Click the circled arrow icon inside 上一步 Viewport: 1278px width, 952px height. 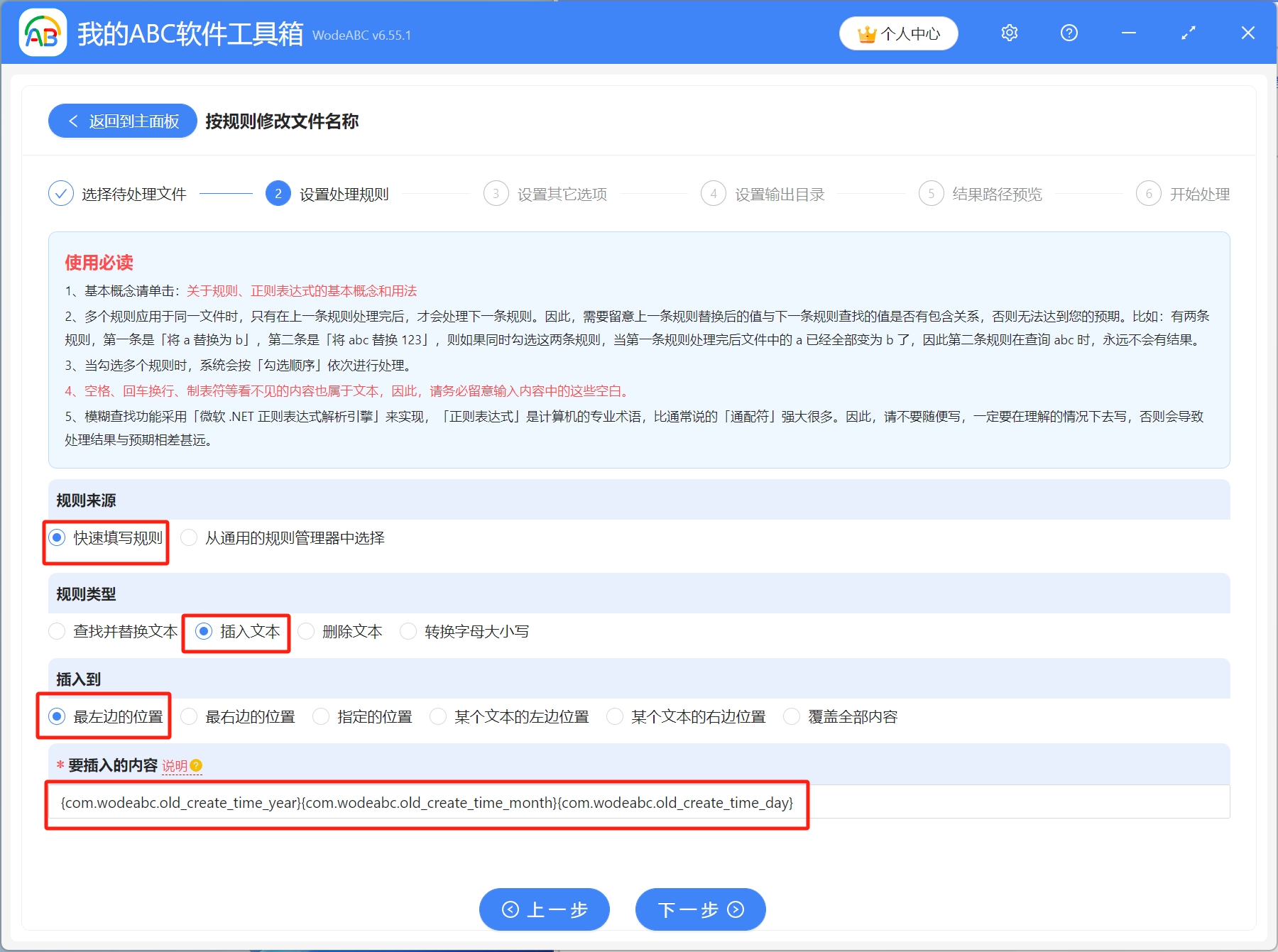pos(509,909)
